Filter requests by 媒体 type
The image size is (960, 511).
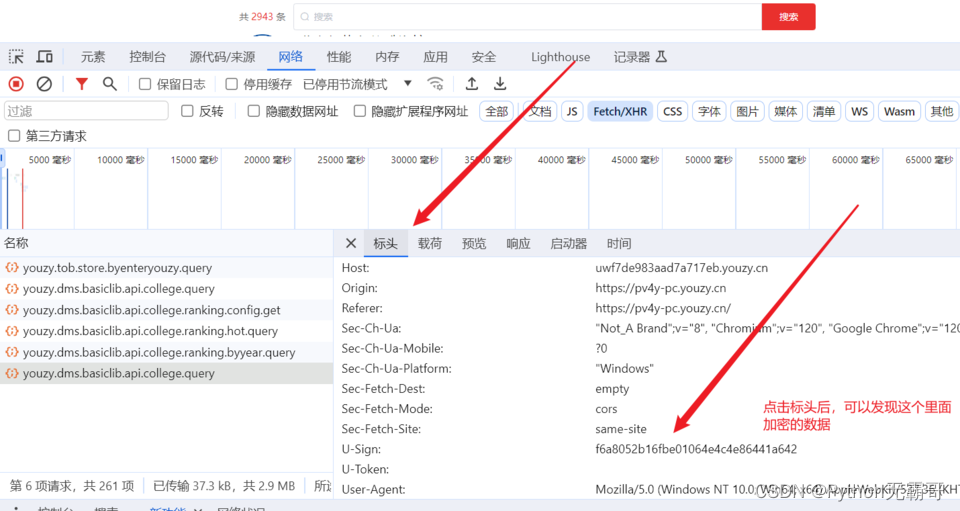(786, 111)
